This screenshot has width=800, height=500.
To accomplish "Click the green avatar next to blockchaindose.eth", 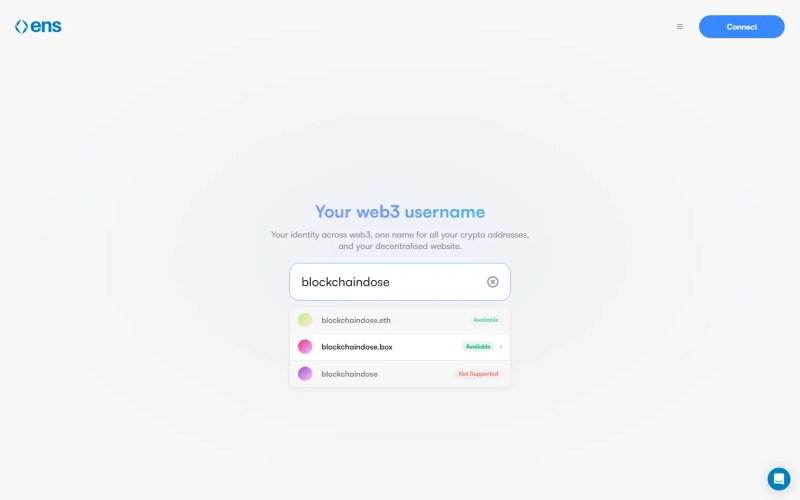I will [305, 320].
